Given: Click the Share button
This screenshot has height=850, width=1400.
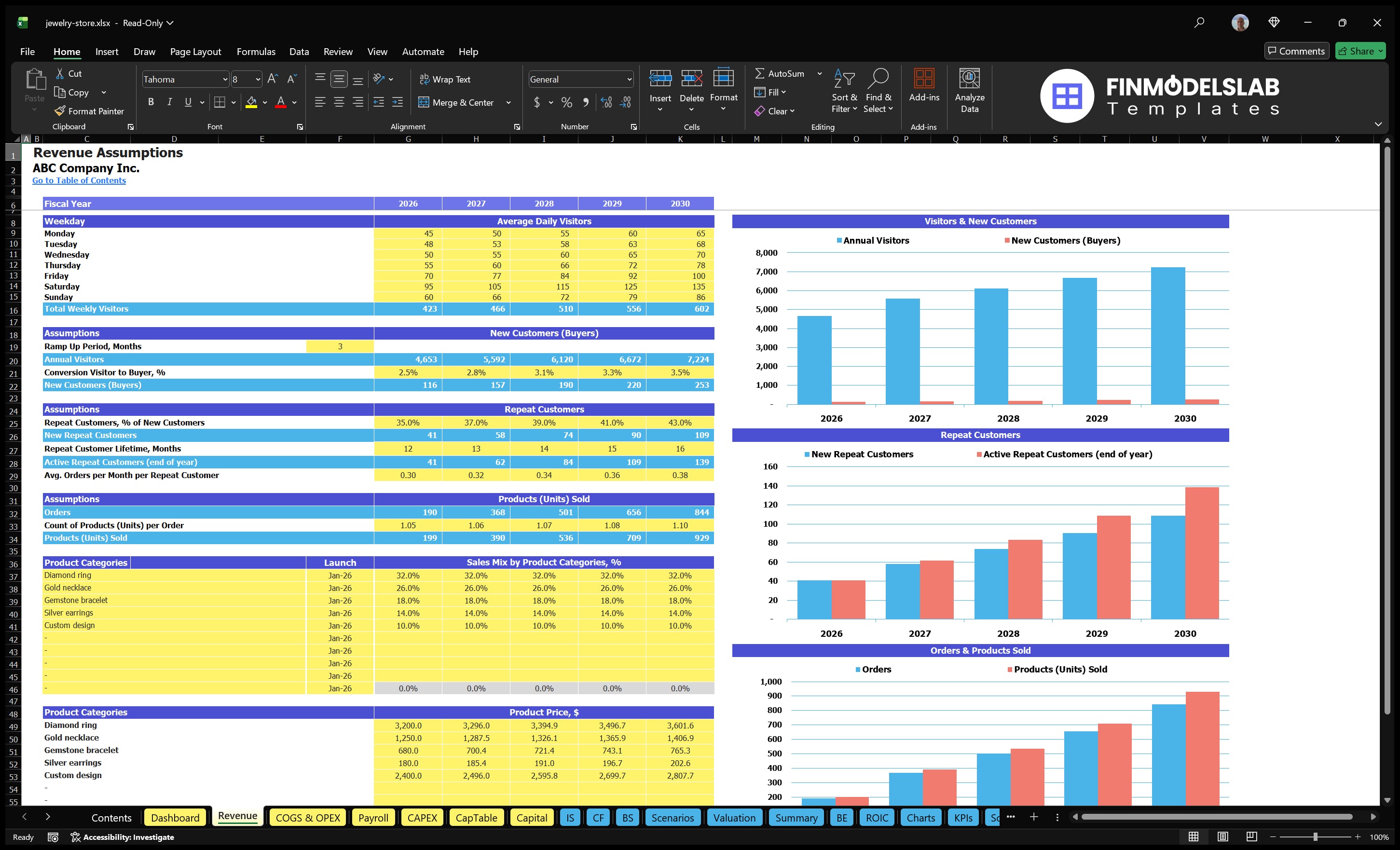Looking at the screenshot, I should (x=1360, y=51).
